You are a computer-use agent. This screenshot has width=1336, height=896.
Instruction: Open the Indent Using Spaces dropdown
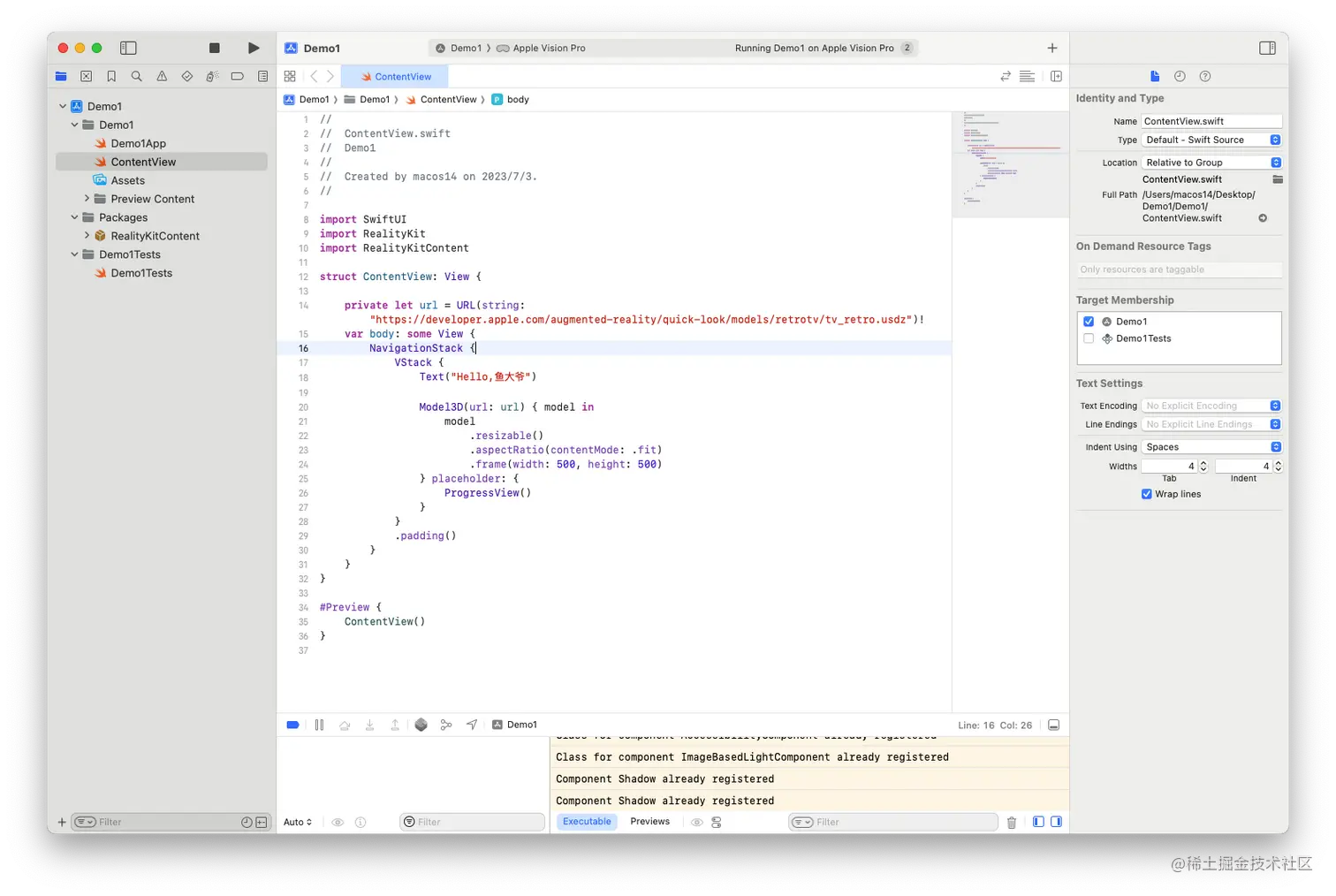1211,447
